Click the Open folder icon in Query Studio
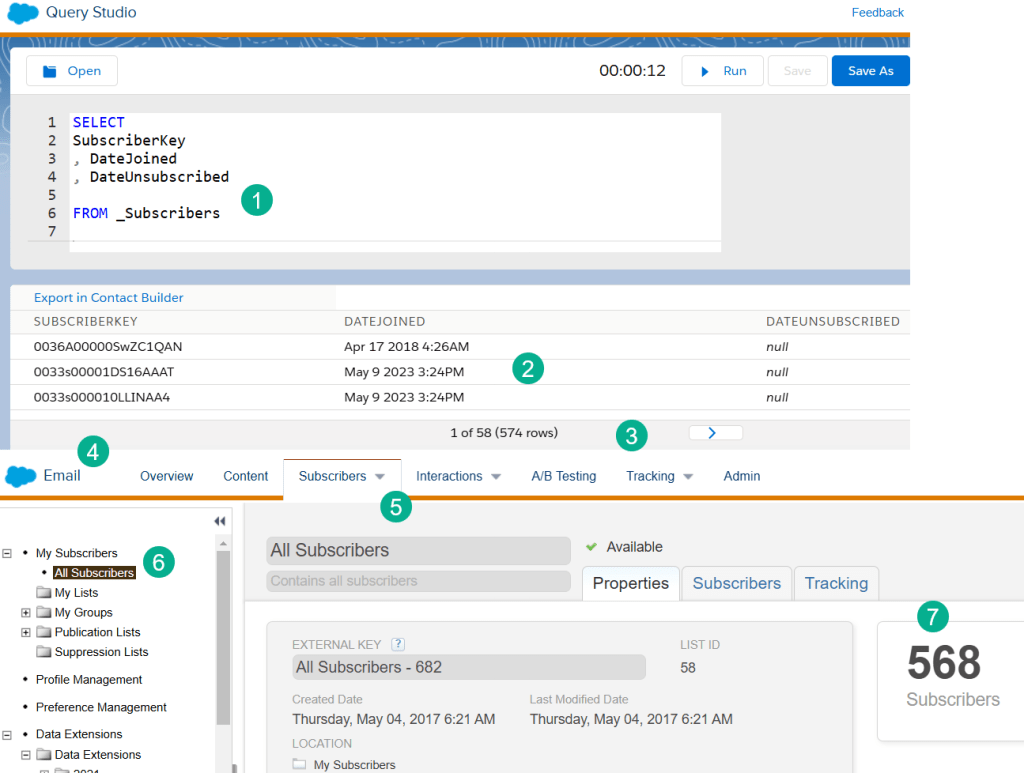The height and width of the screenshot is (773, 1024). point(50,70)
